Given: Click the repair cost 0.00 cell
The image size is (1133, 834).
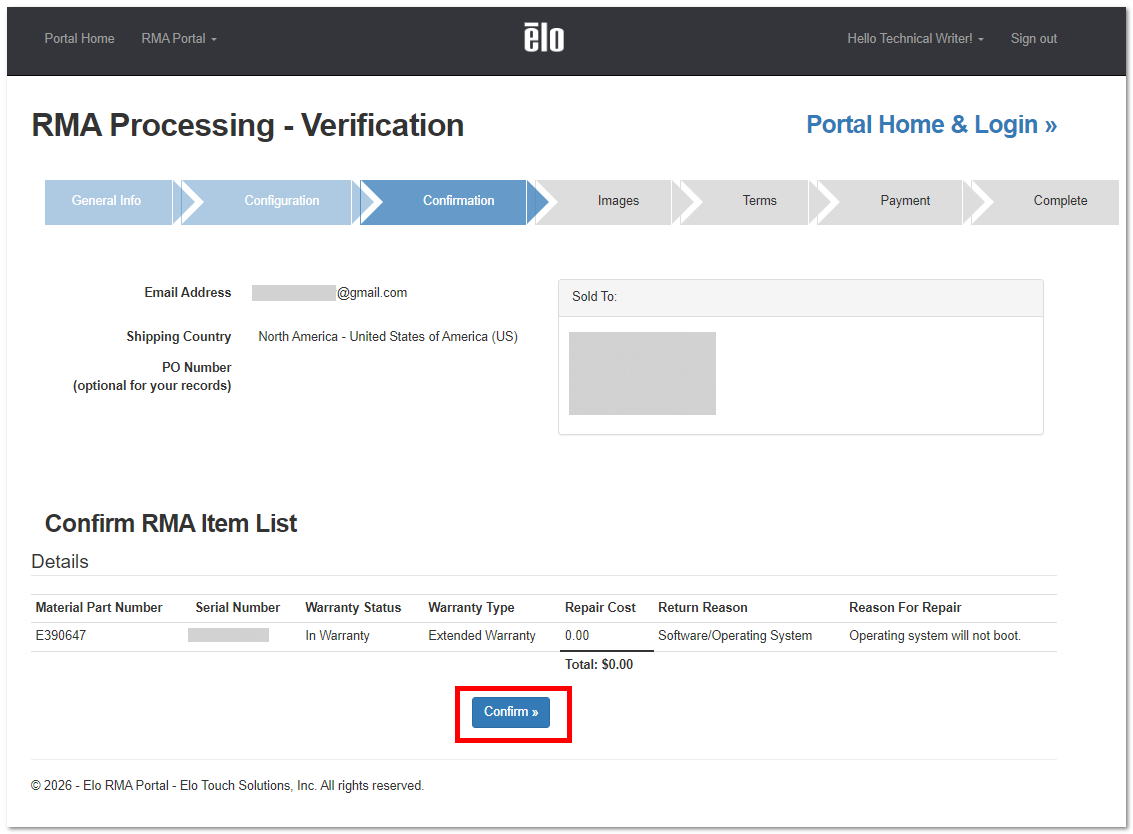Looking at the screenshot, I should point(577,635).
